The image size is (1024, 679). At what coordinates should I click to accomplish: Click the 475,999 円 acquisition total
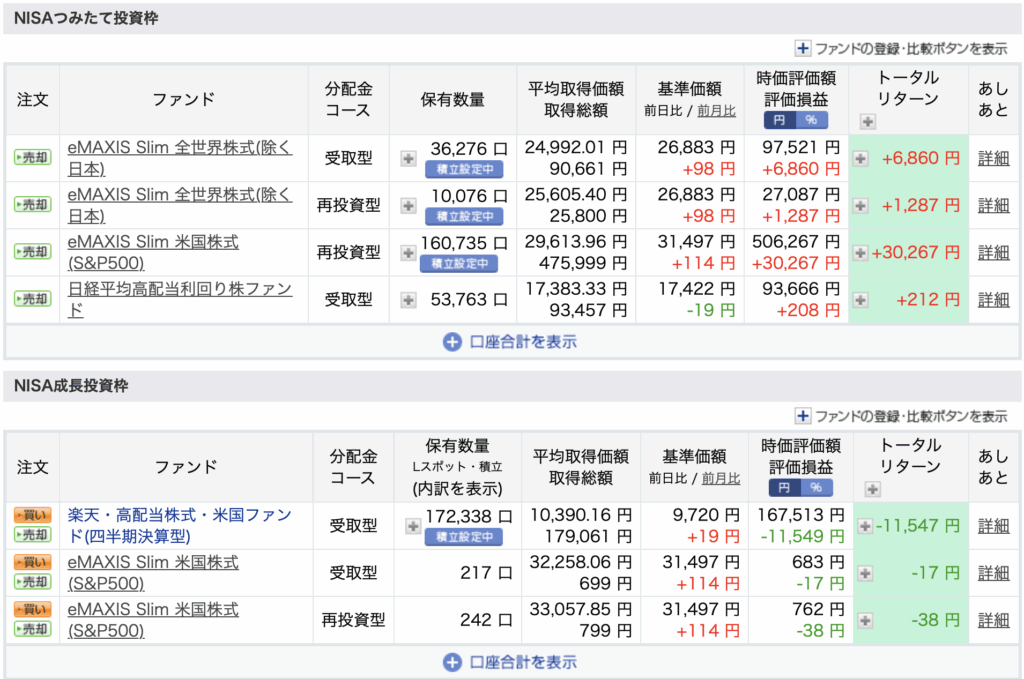(583, 263)
